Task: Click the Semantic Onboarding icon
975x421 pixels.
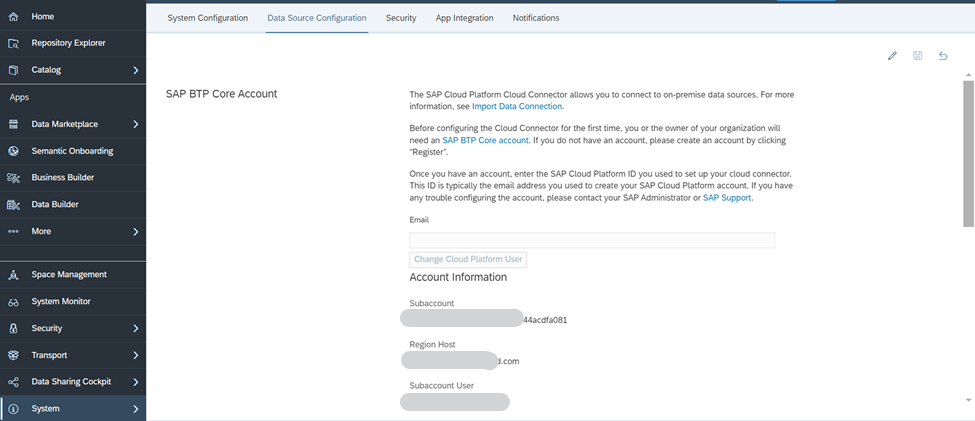Action: point(14,151)
